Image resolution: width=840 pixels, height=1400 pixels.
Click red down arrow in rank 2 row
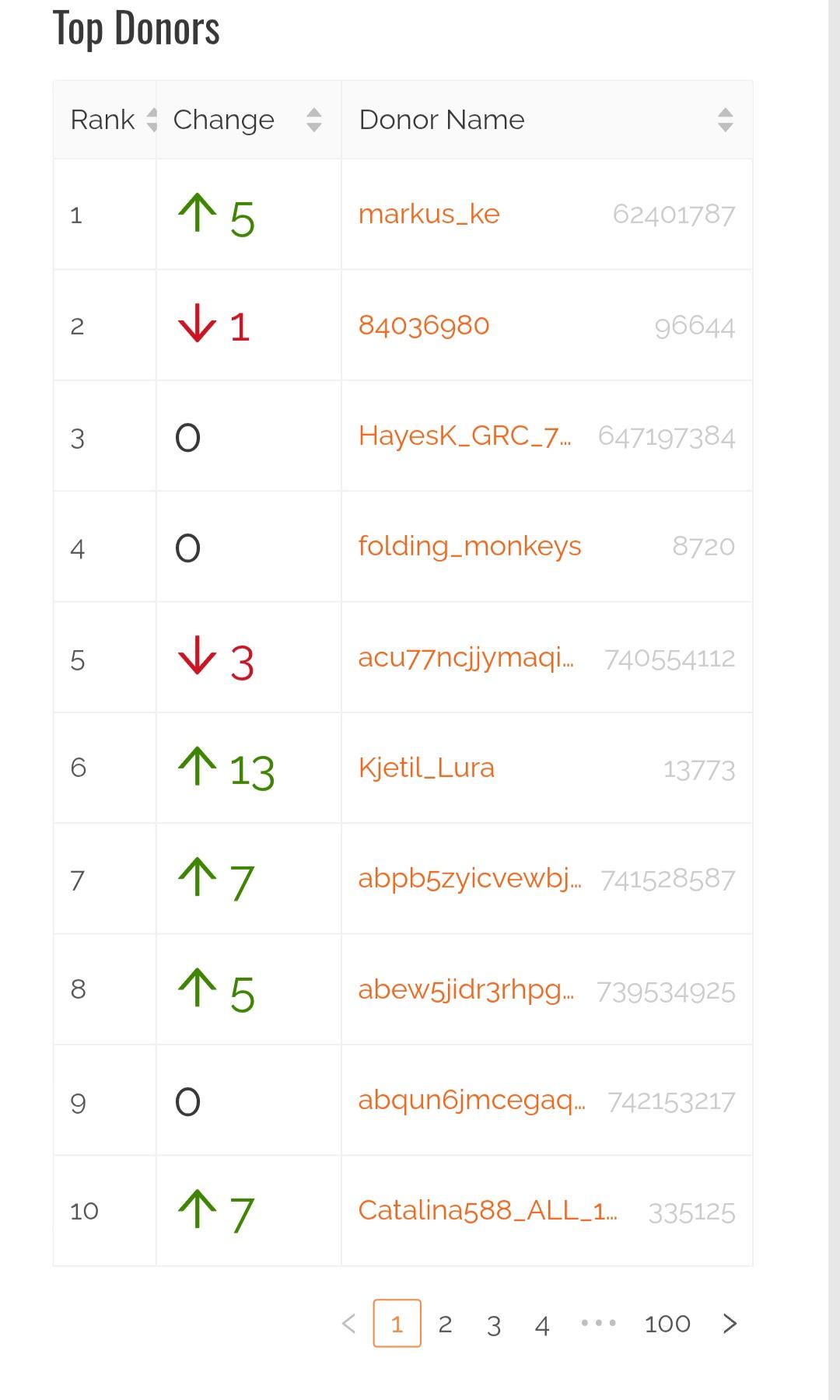coord(197,324)
